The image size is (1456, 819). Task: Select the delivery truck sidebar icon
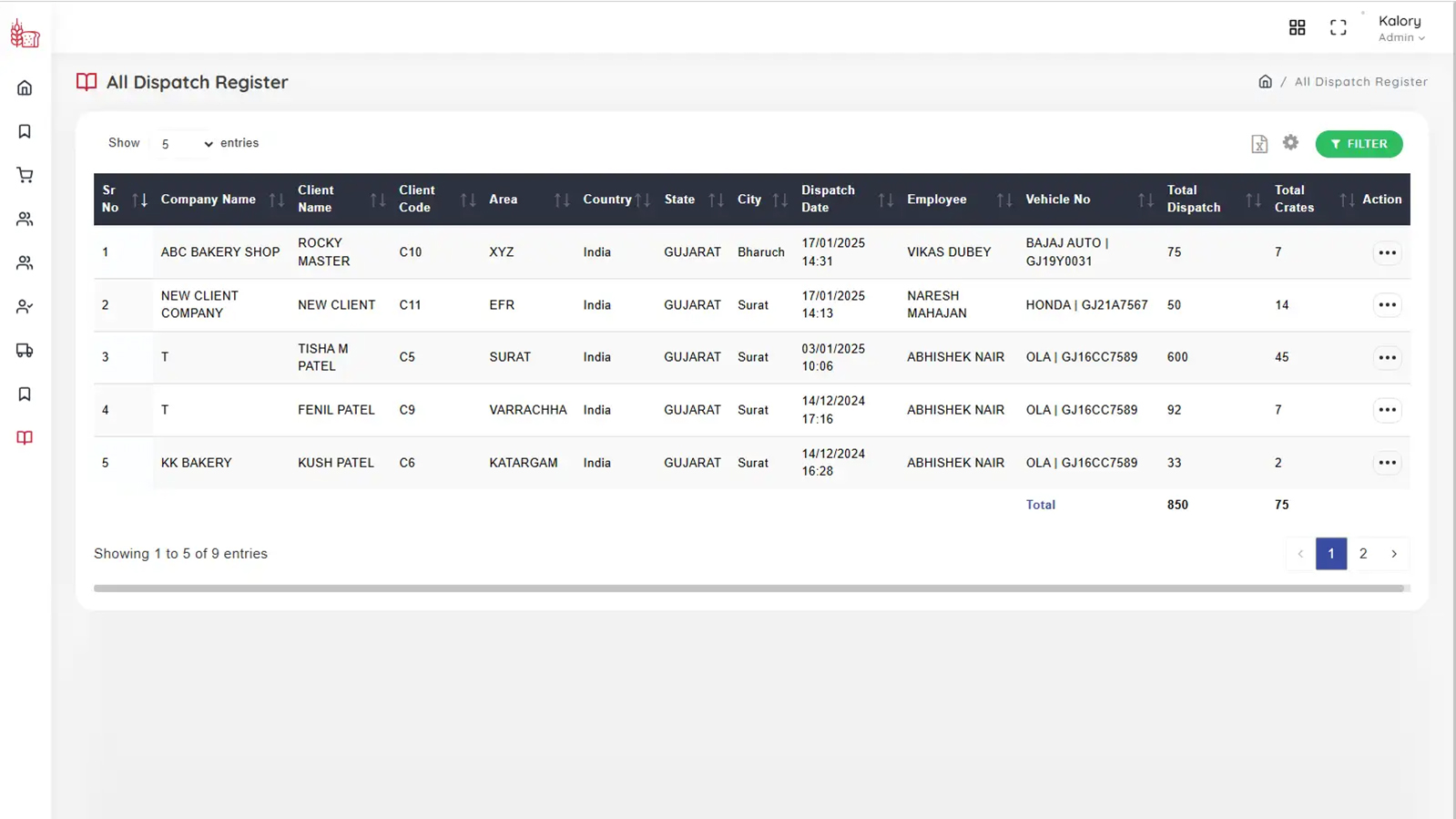point(25,351)
